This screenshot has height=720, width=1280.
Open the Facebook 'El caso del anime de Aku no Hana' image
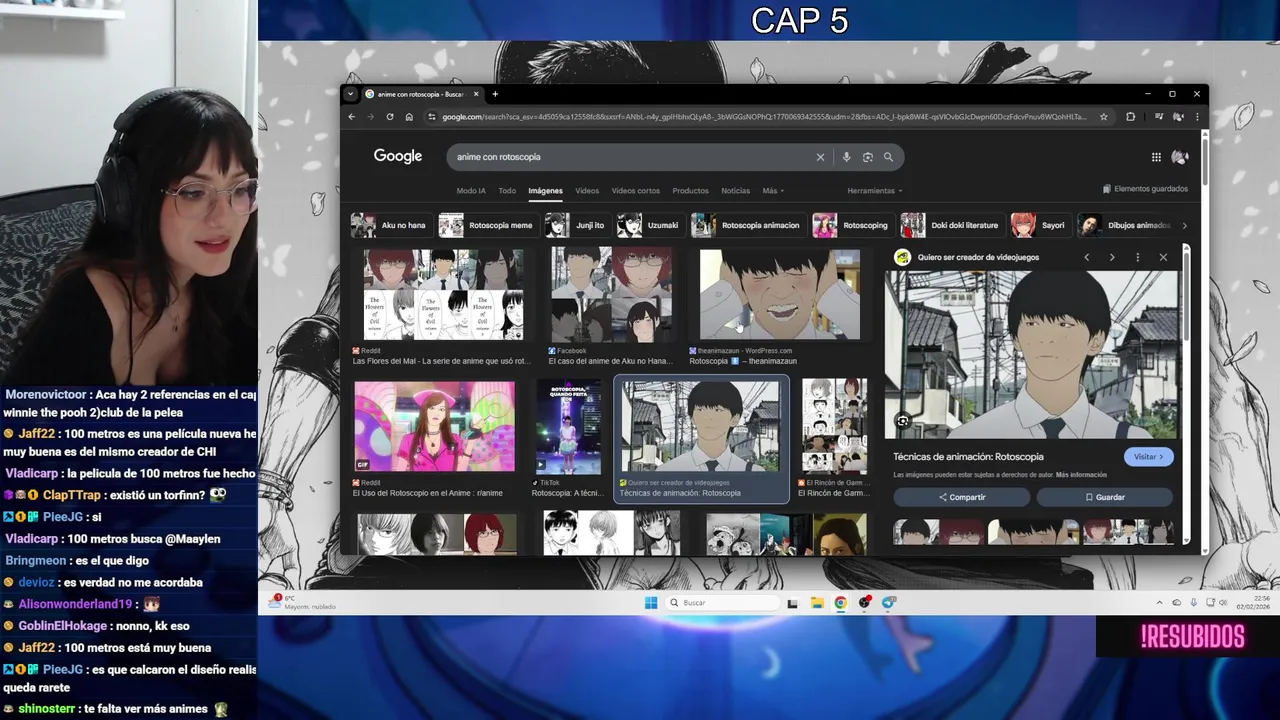point(611,295)
